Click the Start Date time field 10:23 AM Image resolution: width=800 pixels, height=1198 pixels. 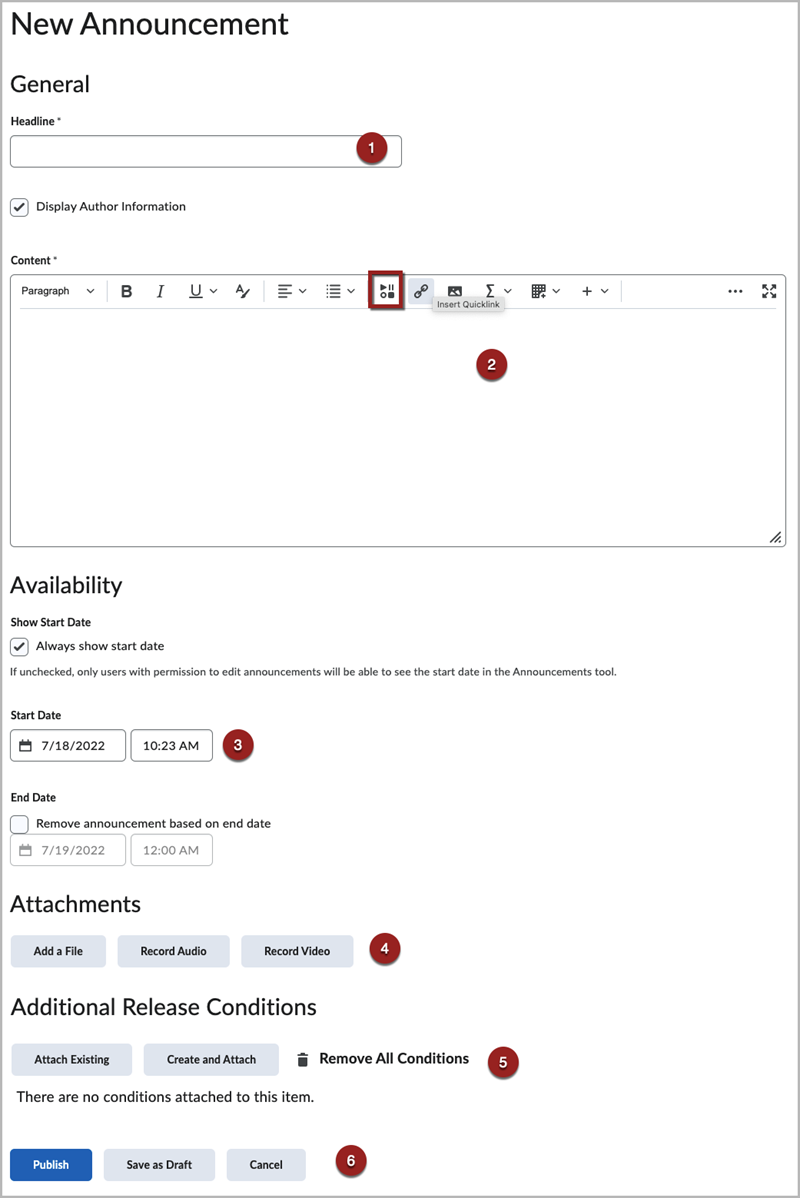coord(171,746)
